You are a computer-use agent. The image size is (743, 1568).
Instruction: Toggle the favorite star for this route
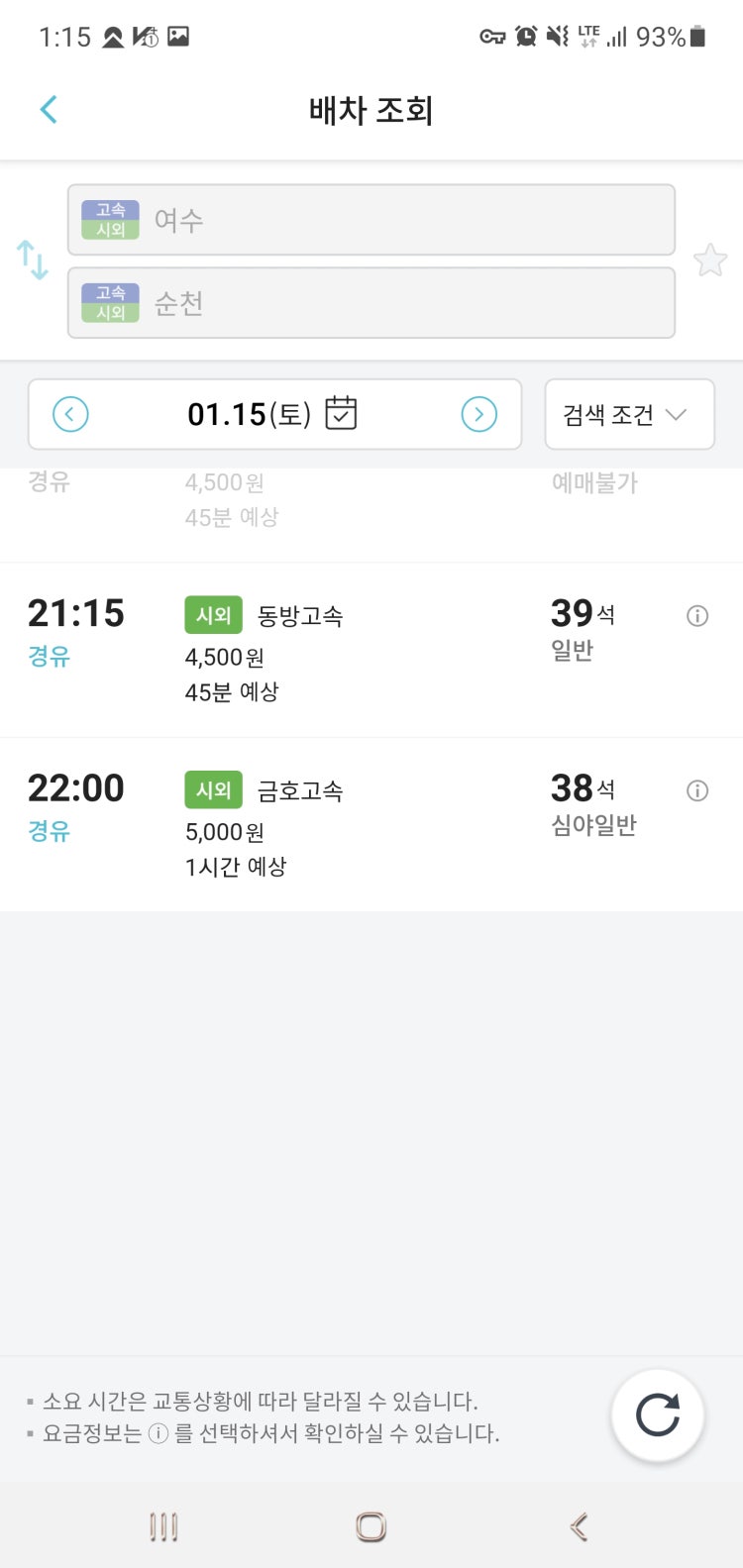point(709,261)
